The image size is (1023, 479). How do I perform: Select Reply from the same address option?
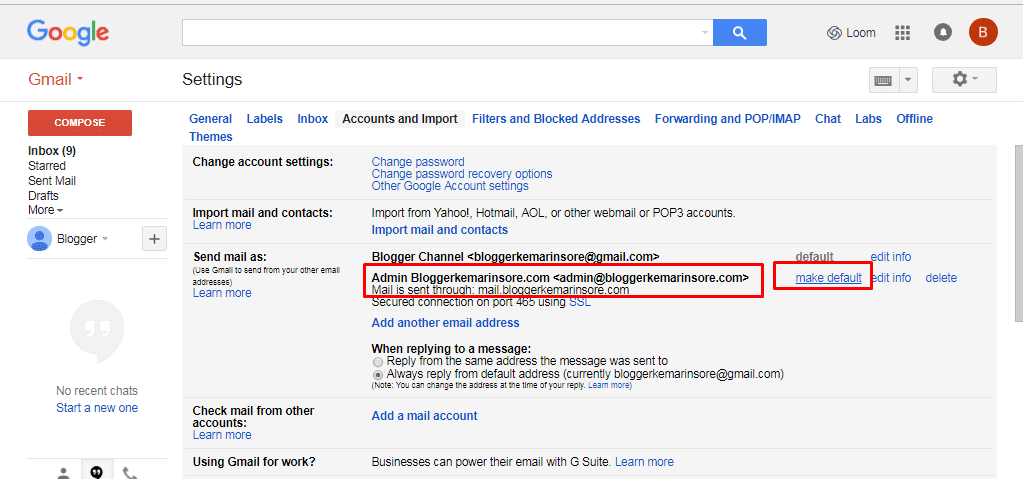[378, 361]
